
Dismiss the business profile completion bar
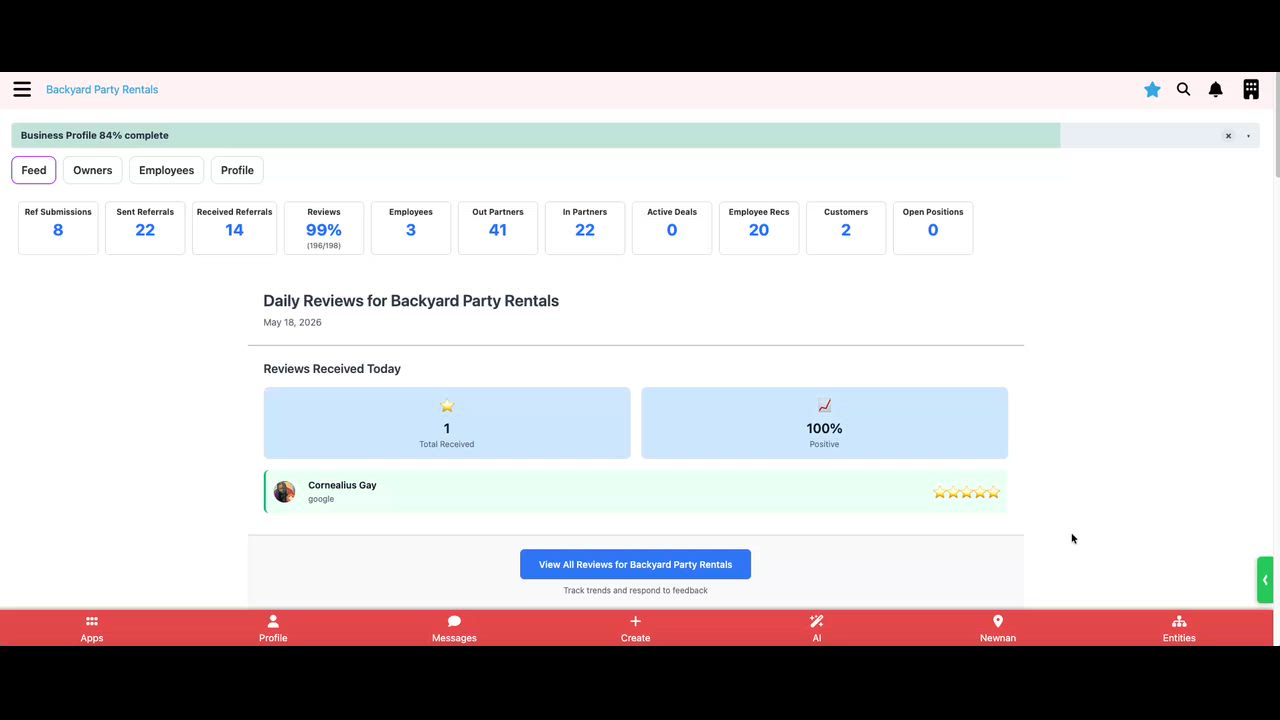[x=1229, y=136]
